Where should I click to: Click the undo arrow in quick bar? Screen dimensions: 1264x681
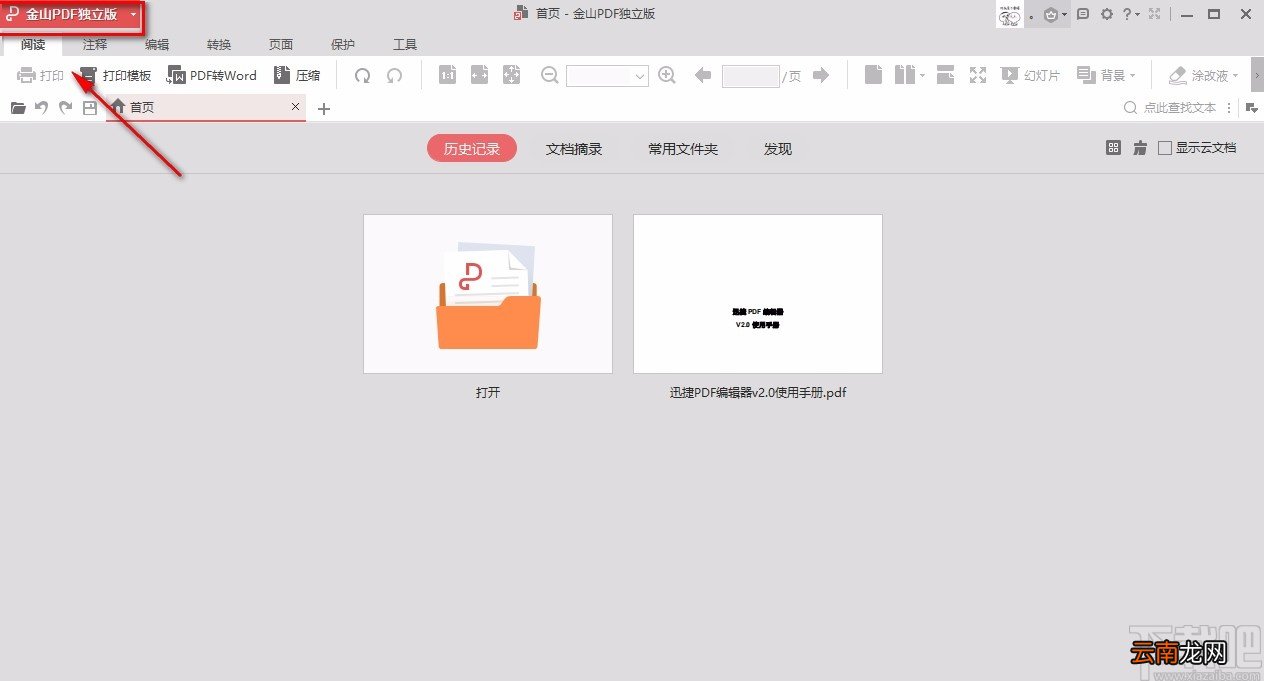pos(42,108)
